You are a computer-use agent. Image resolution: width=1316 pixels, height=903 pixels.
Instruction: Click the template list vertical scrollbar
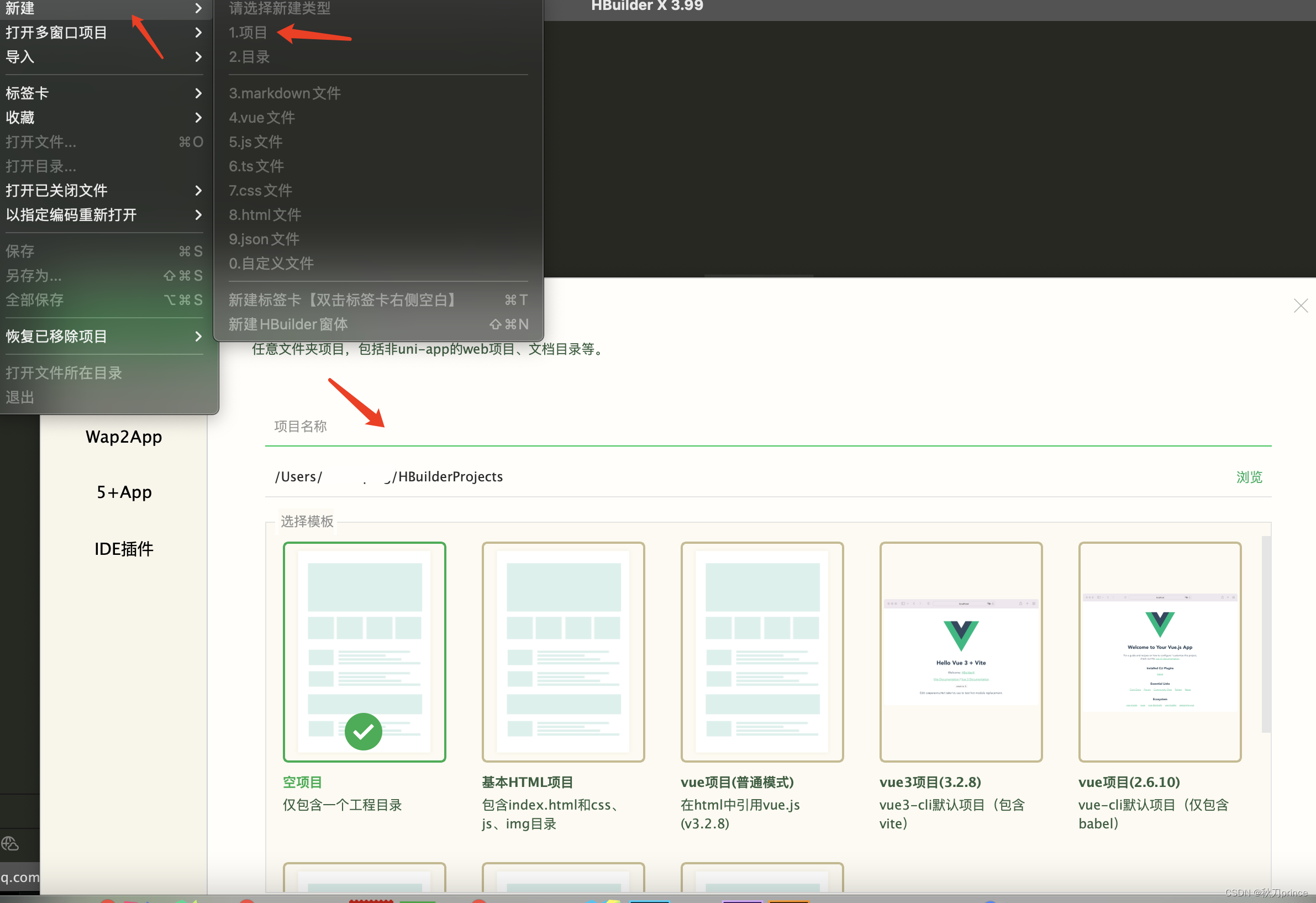point(1266,634)
